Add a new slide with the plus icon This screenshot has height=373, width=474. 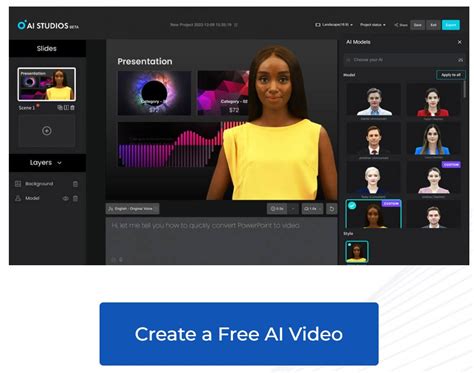(47, 131)
